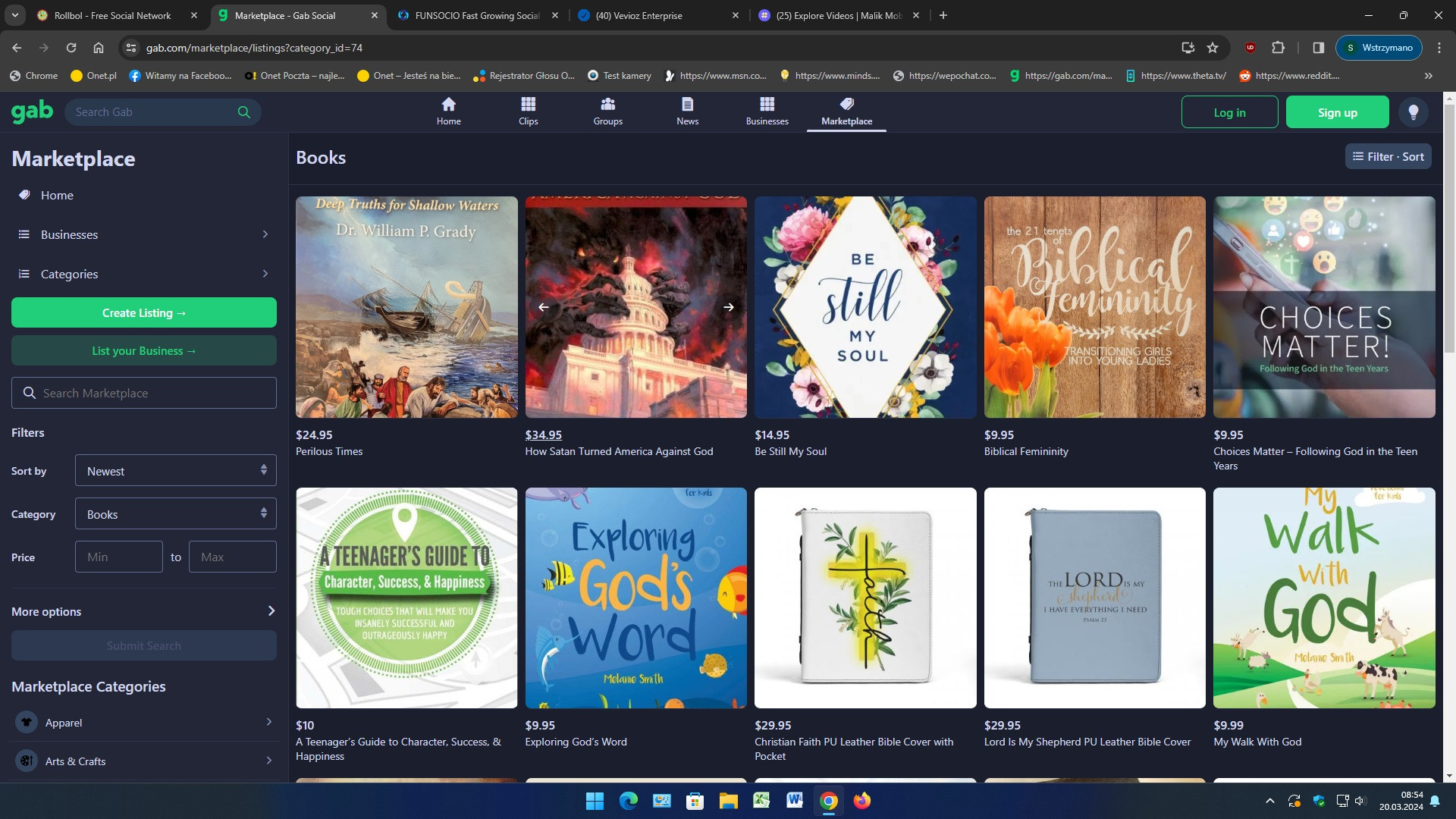1456x819 pixels.
Task: Click the Min price input field
Action: [119, 557]
